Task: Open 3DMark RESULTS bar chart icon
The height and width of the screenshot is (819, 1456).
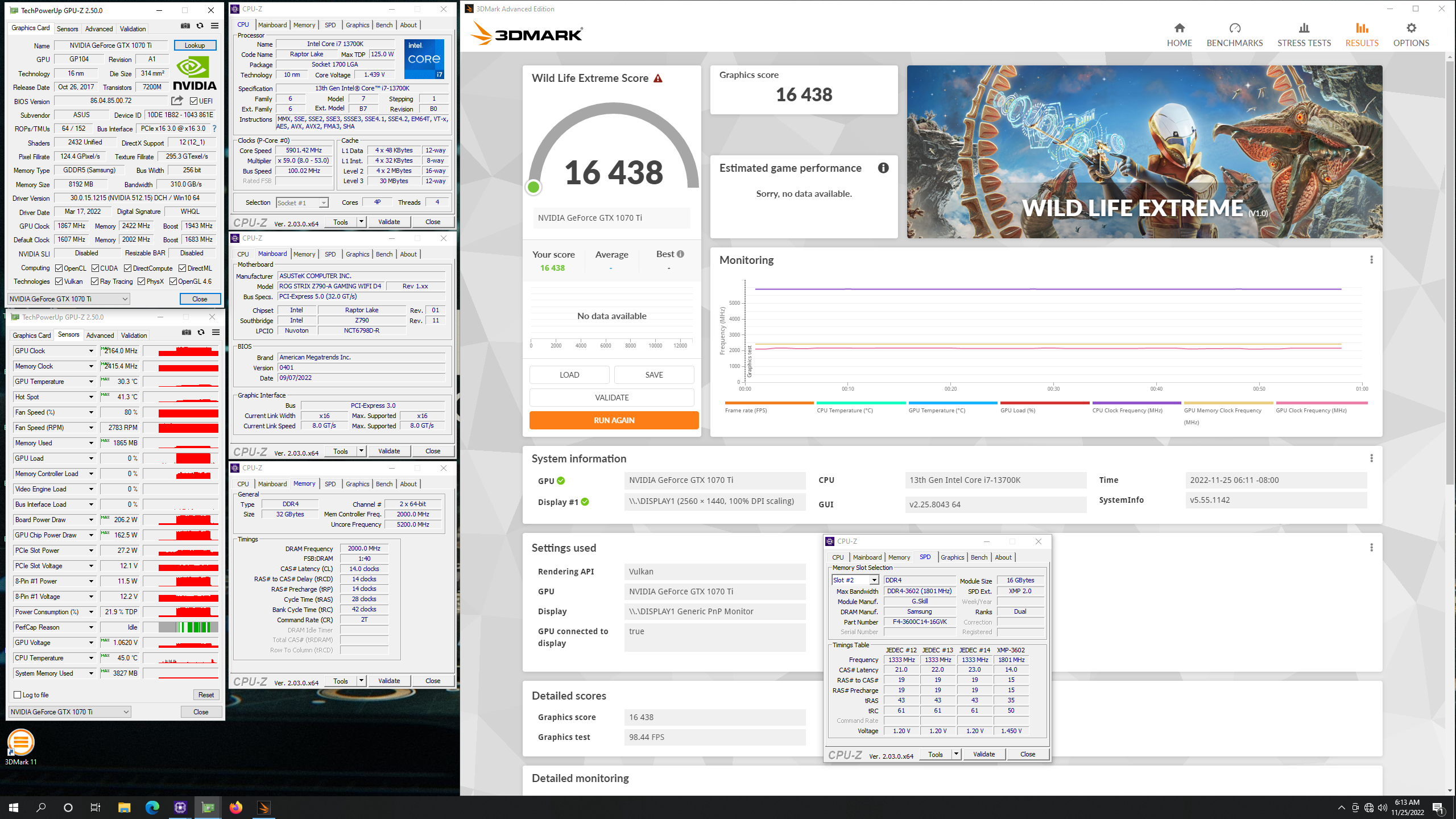Action: 1362,28
